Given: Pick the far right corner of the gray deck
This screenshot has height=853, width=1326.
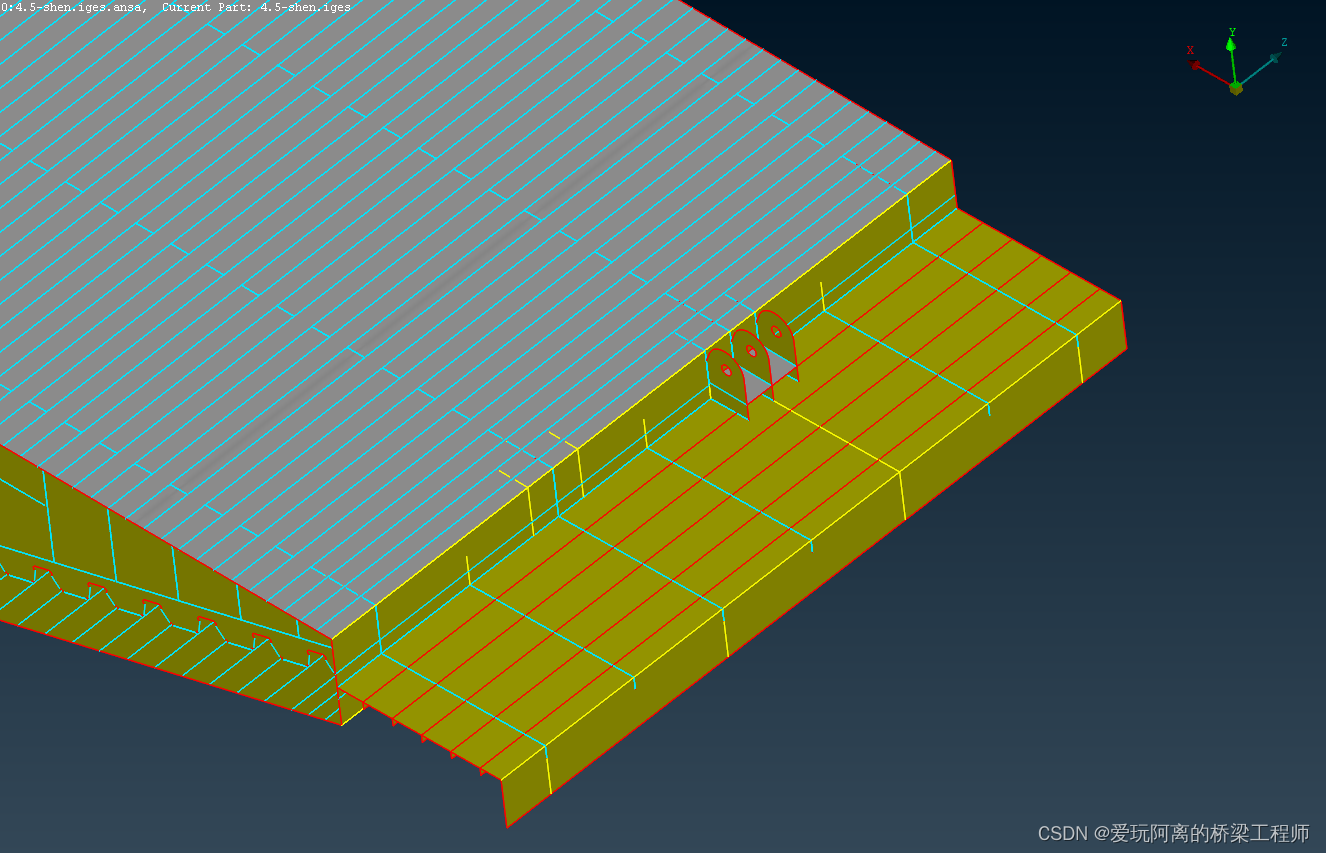Looking at the screenshot, I should (x=950, y=160).
